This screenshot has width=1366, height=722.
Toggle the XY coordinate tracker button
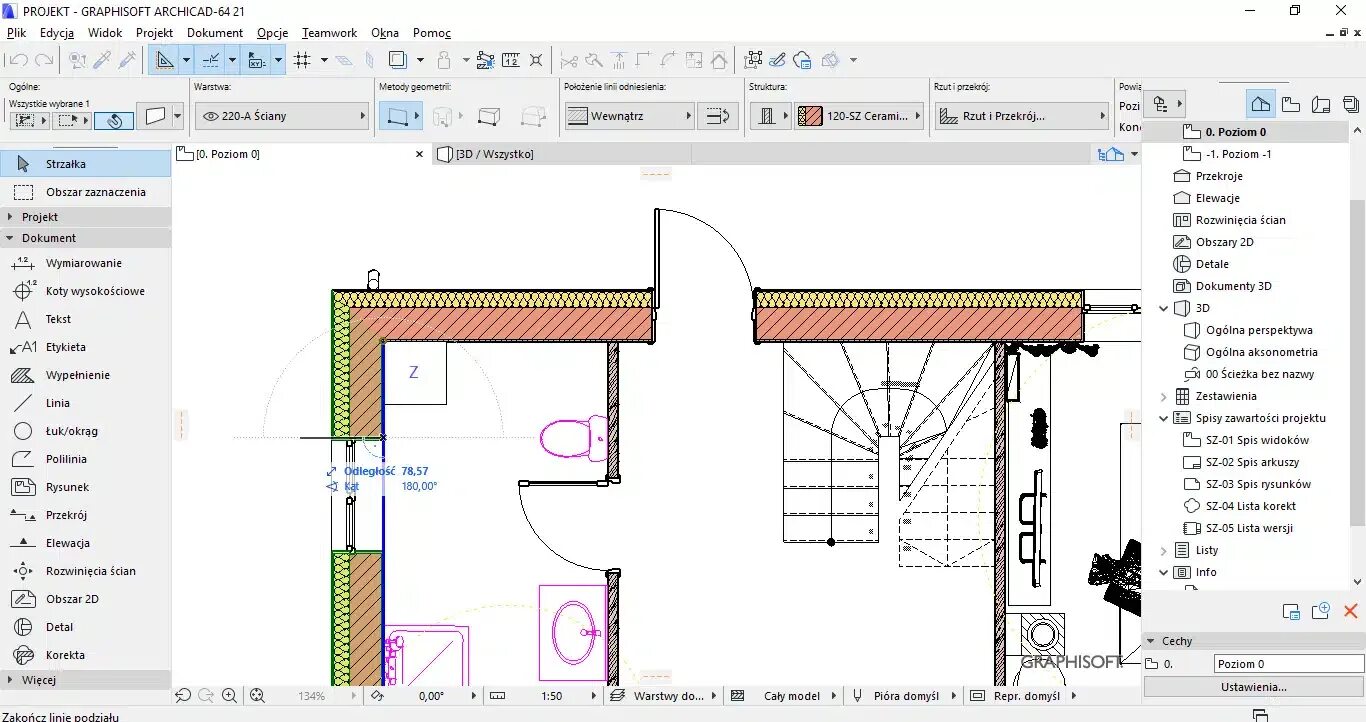point(257,60)
